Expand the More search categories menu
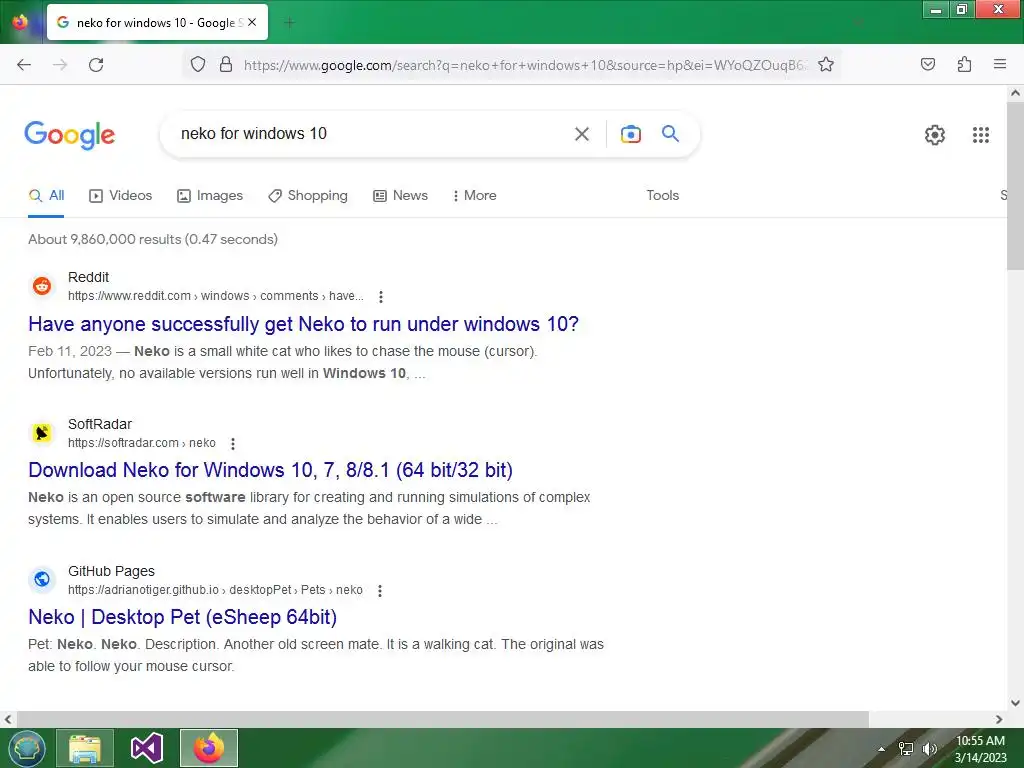Viewport: 1024px width, 768px height. [474, 195]
